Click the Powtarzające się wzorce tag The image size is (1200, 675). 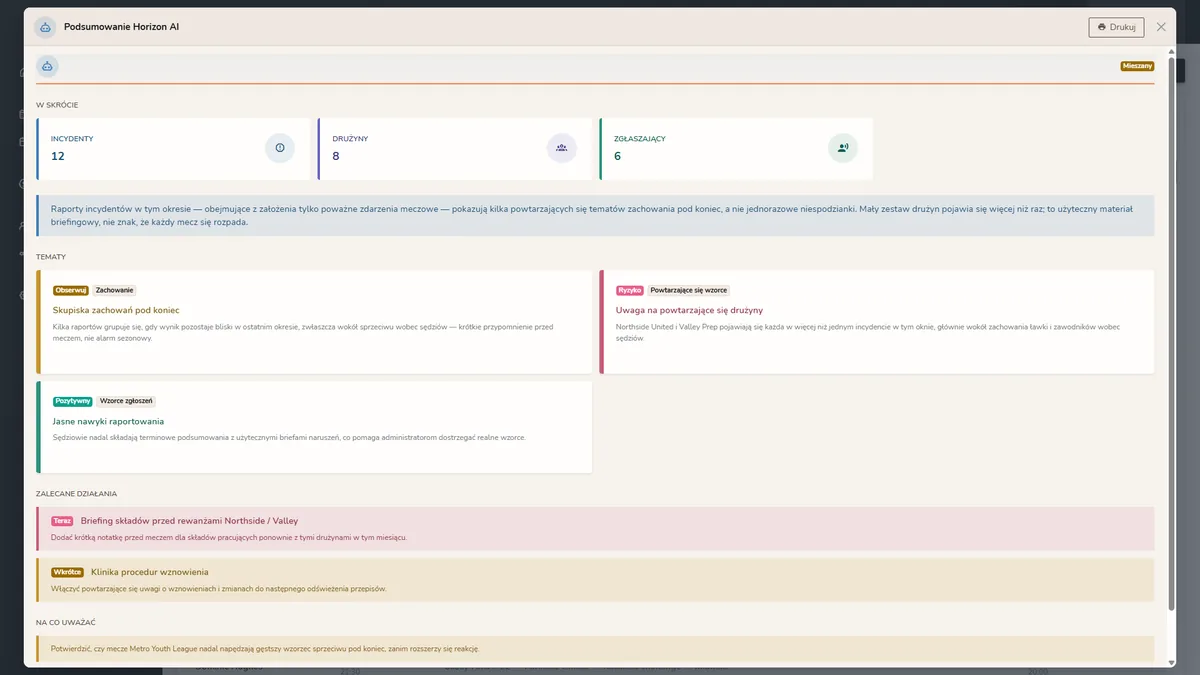689,290
